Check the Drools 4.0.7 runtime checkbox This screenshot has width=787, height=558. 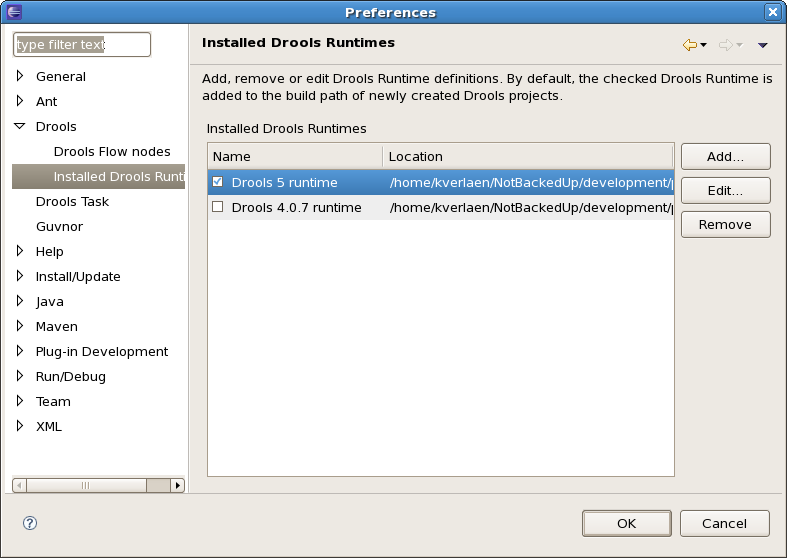217,207
